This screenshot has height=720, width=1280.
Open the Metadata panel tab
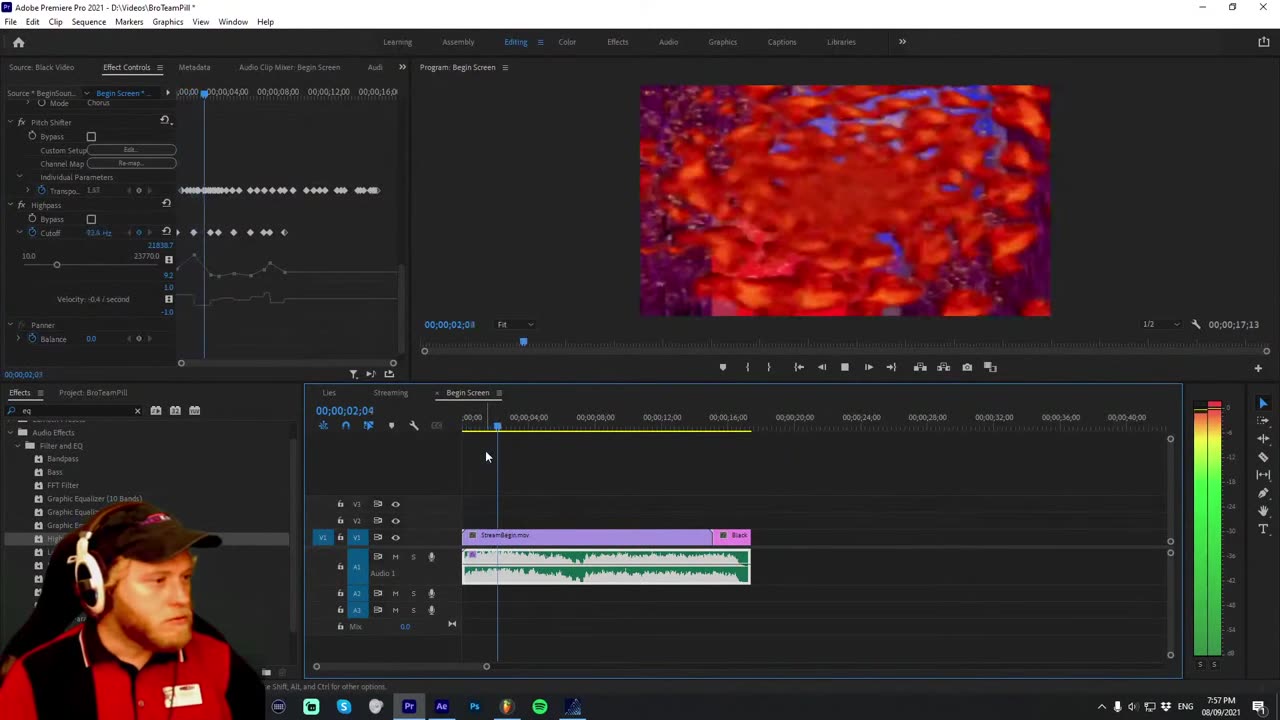coord(194,67)
